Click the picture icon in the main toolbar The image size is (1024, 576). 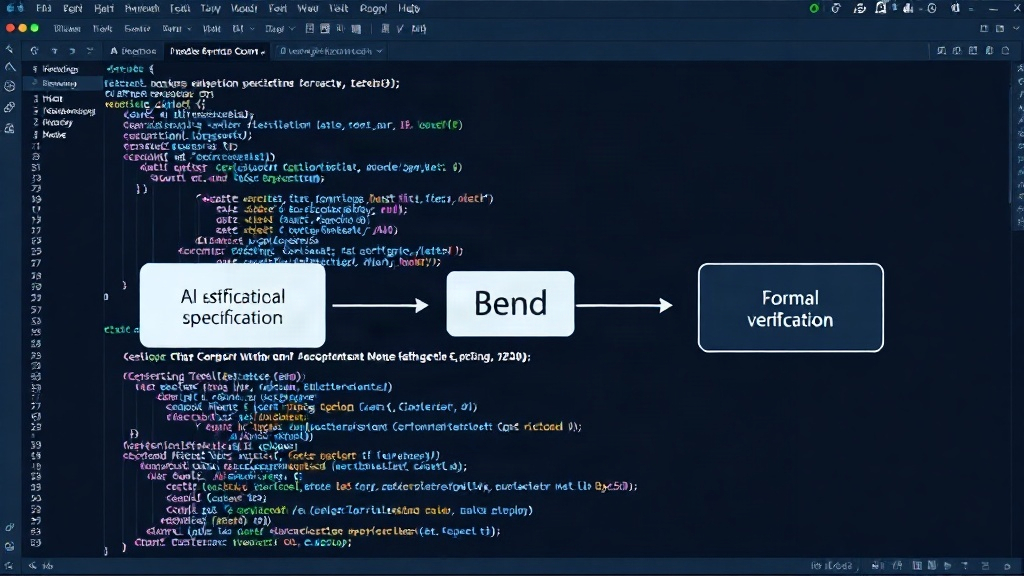[325, 29]
